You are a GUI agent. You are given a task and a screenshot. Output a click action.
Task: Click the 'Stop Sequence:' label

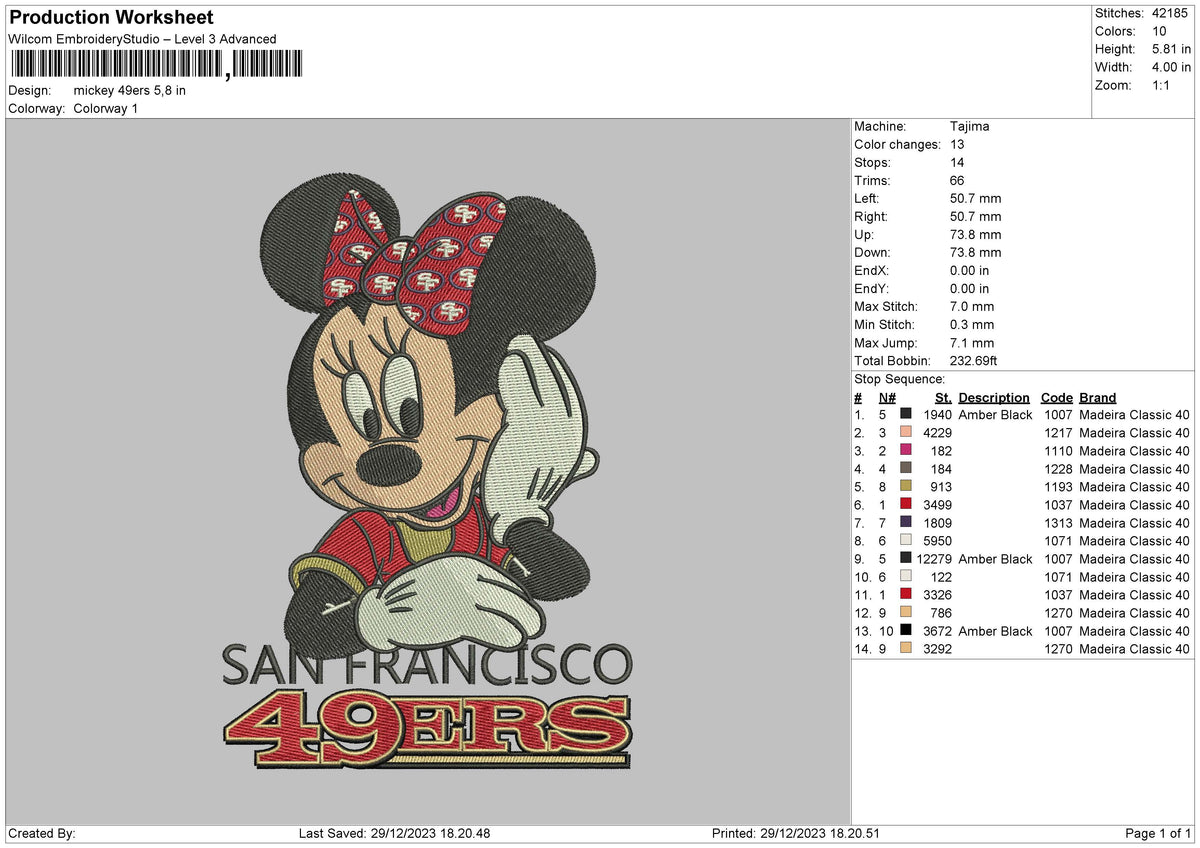pyautogui.click(x=899, y=379)
